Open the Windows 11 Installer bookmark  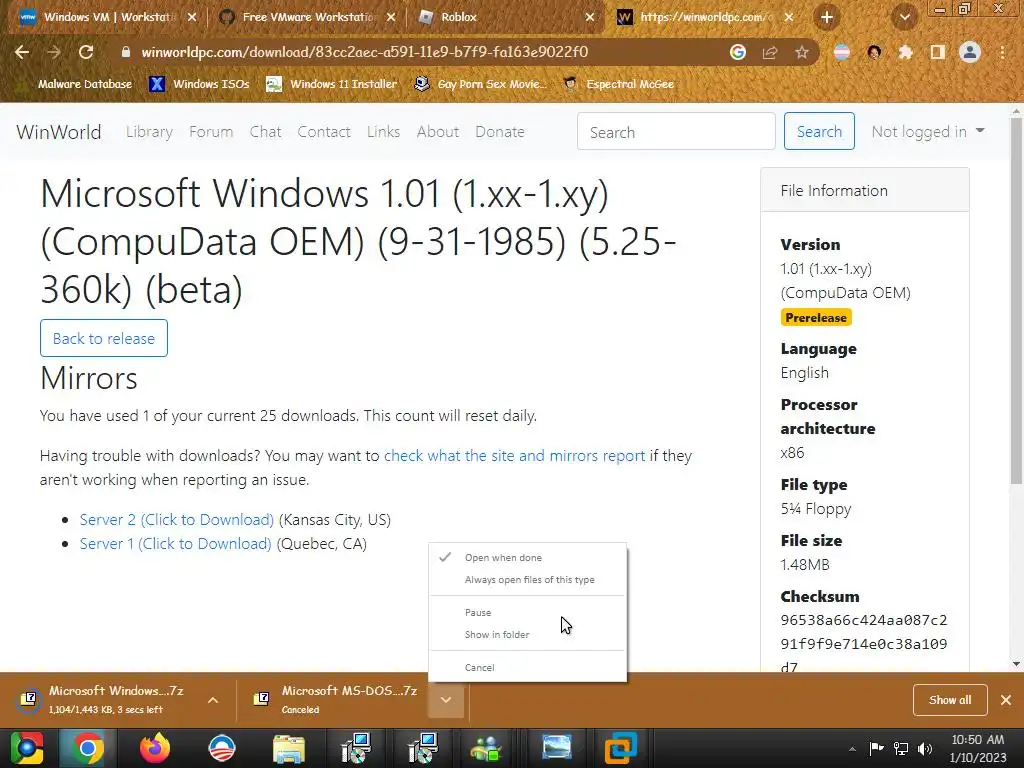coord(332,84)
